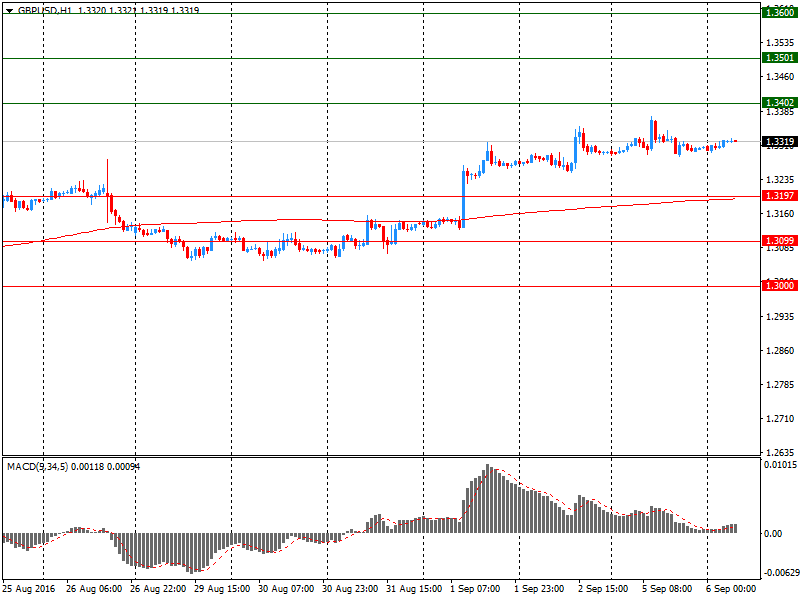Select the 1.3160 price scale value
The width and height of the screenshot is (800, 600).
click(780, 213)
